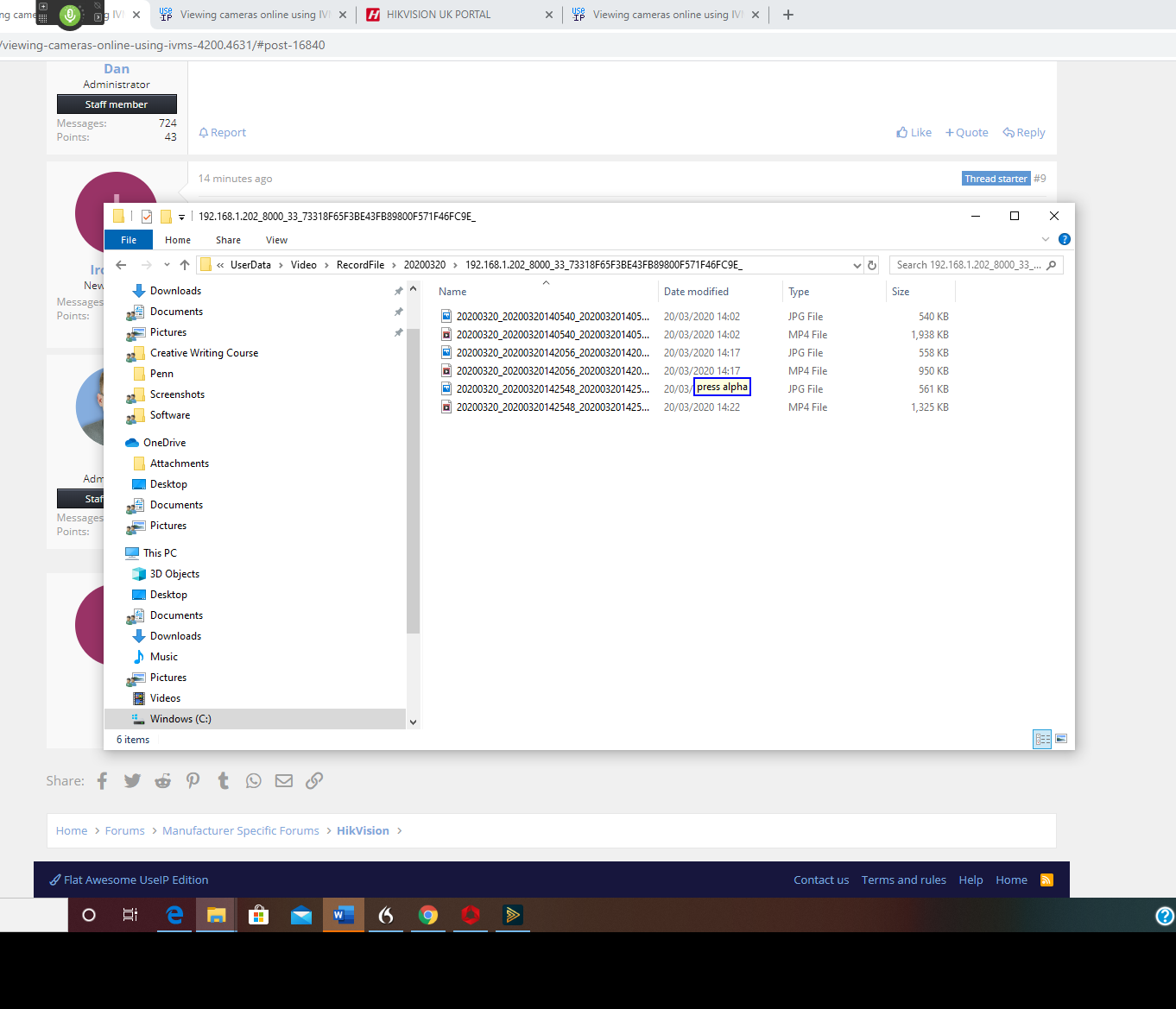Click the Quote link on Dan's post
The width and height of the screenshot is (1176, 1009).
point(967,133)
